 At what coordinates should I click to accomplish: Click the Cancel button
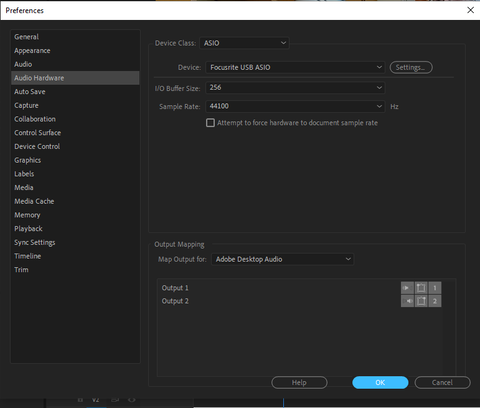(x=442, y=382)
